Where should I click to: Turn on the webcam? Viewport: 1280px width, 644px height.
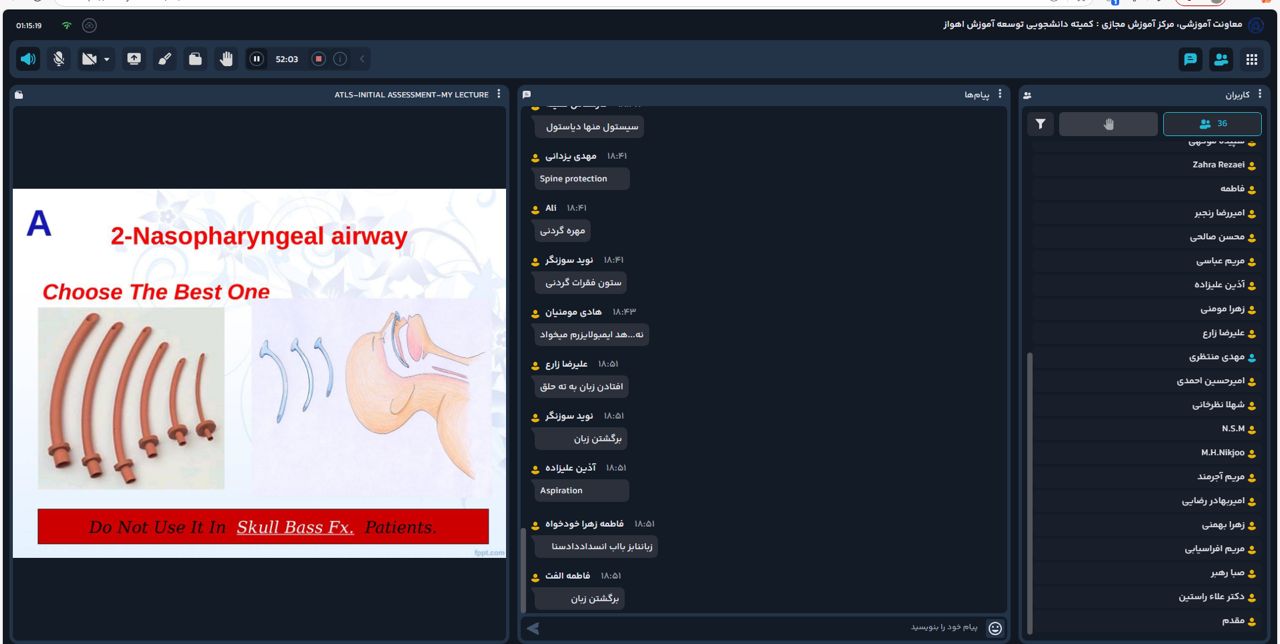coord(89,59)
